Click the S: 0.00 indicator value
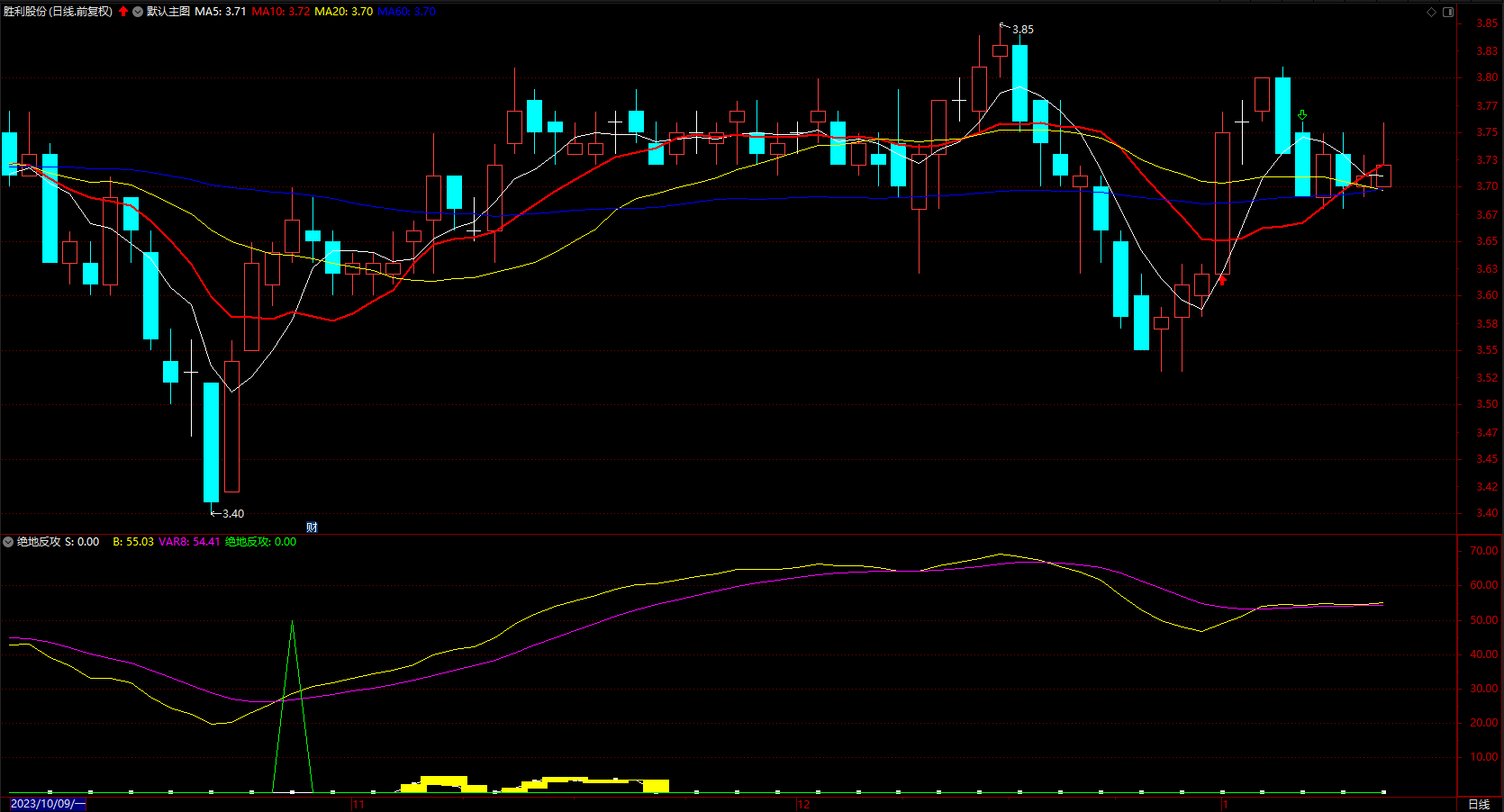Viewport: 1504px width, 812px height. click(82, 542)
